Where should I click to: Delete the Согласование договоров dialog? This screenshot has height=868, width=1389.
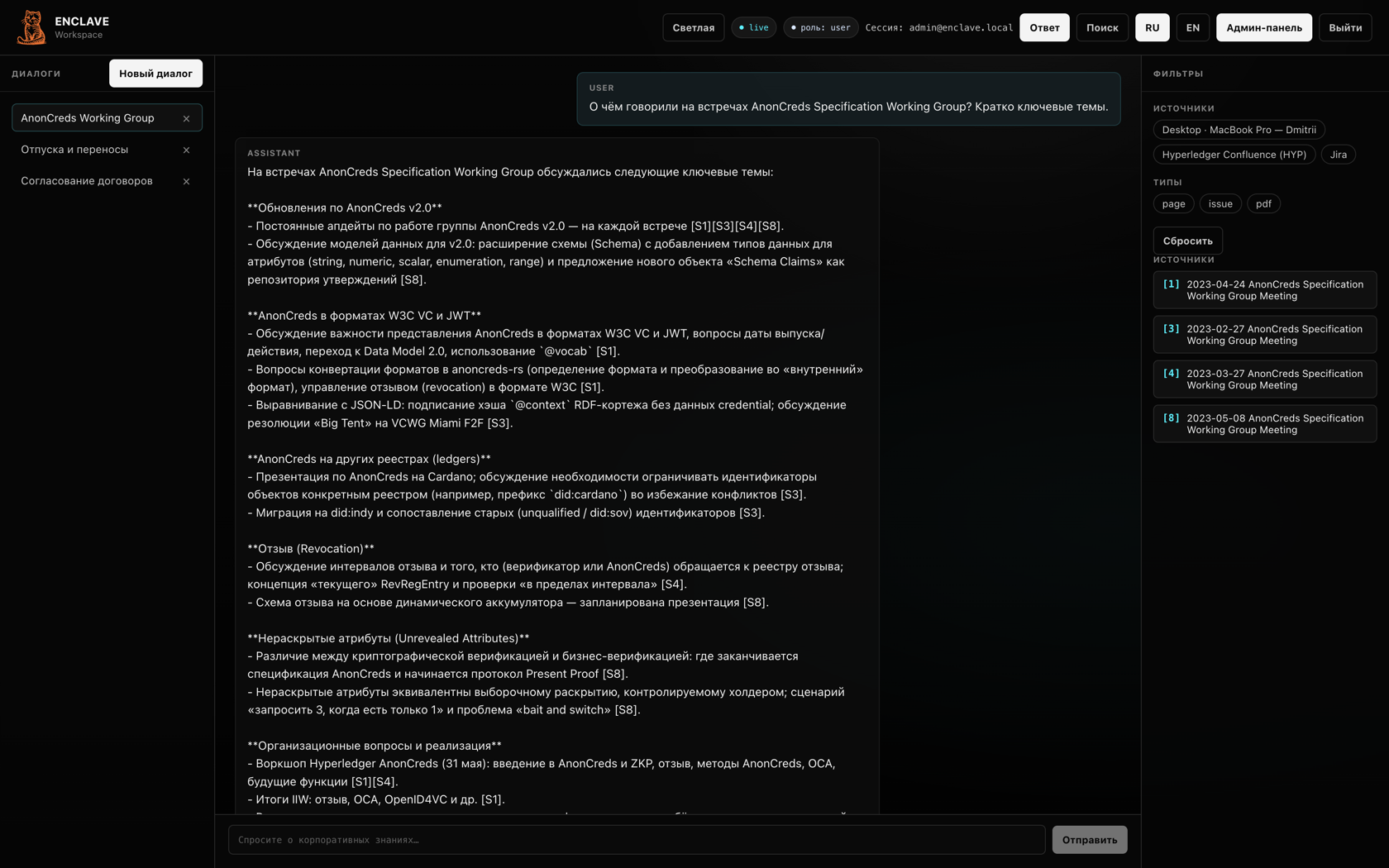(x=186, y=181)
